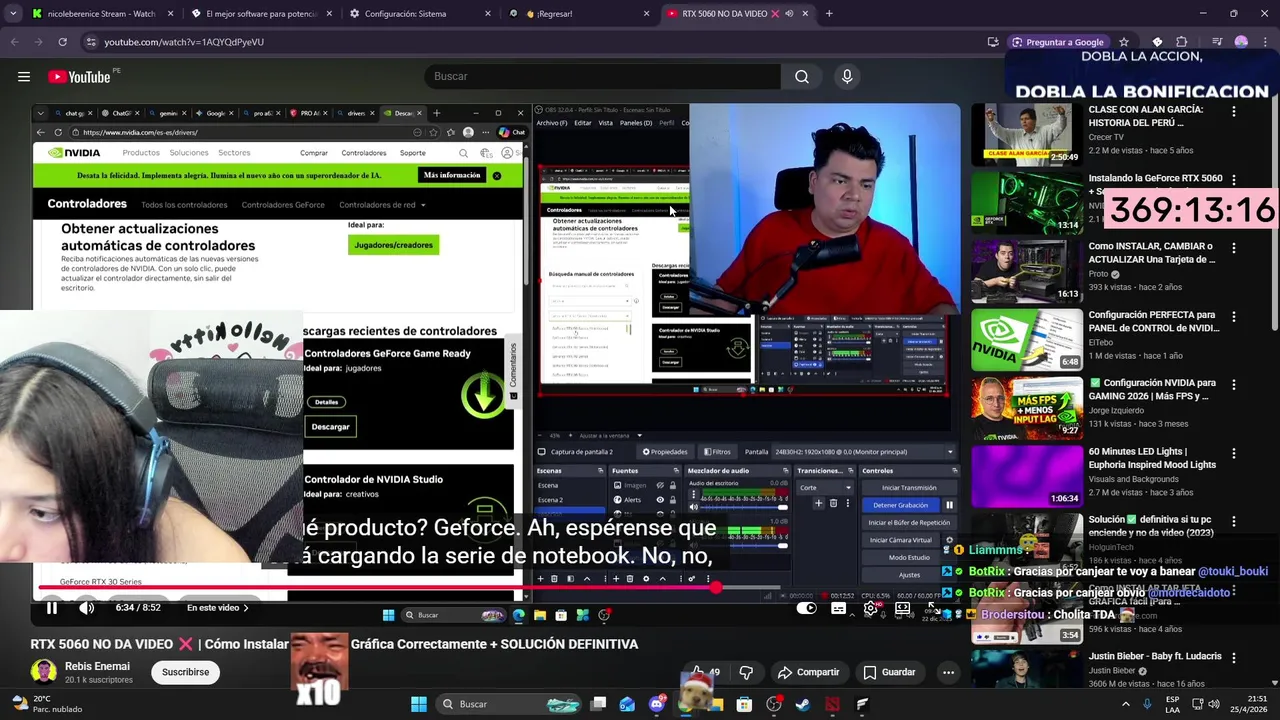Open Steam from the taskbar
Screen dimensions: 1280x720
pyautogui.click(x=803, y=704)
